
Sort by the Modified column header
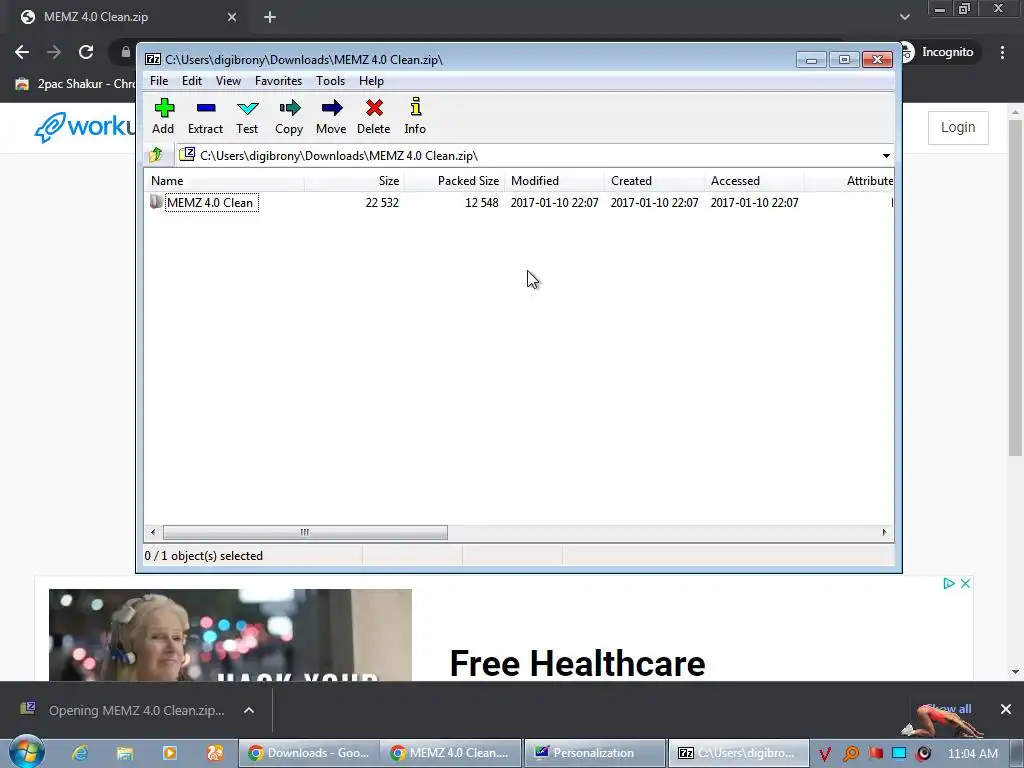[x=554, y=181]
